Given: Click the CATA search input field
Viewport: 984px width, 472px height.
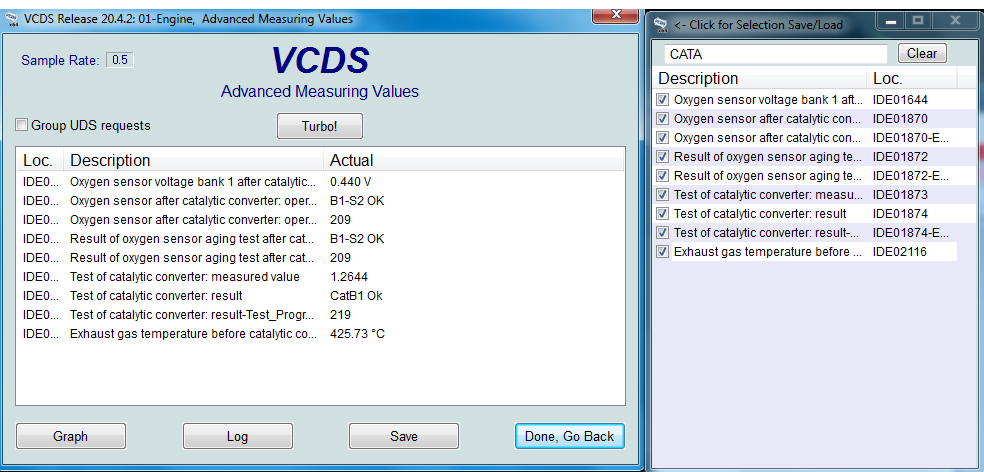Looking at the screenshot, I should (776, 54).
